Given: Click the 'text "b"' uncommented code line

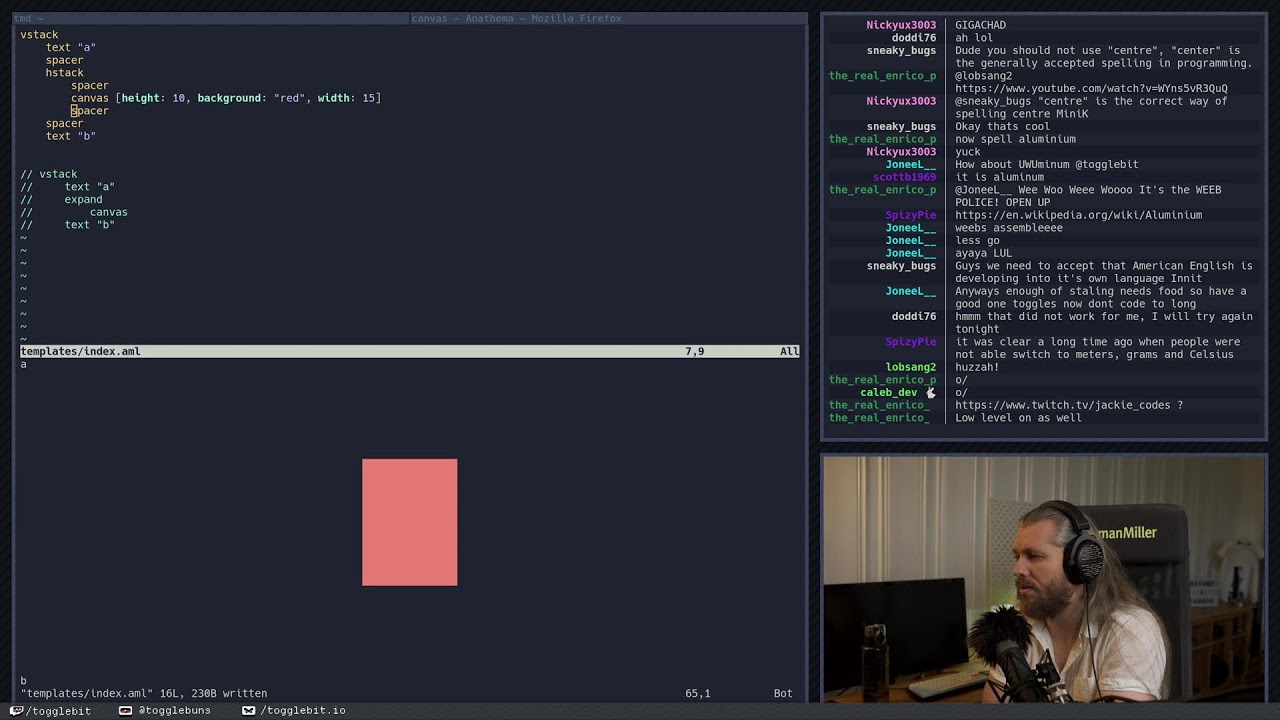Looking at the screenshot, I should pyautogui.click(x=70, y=136).
